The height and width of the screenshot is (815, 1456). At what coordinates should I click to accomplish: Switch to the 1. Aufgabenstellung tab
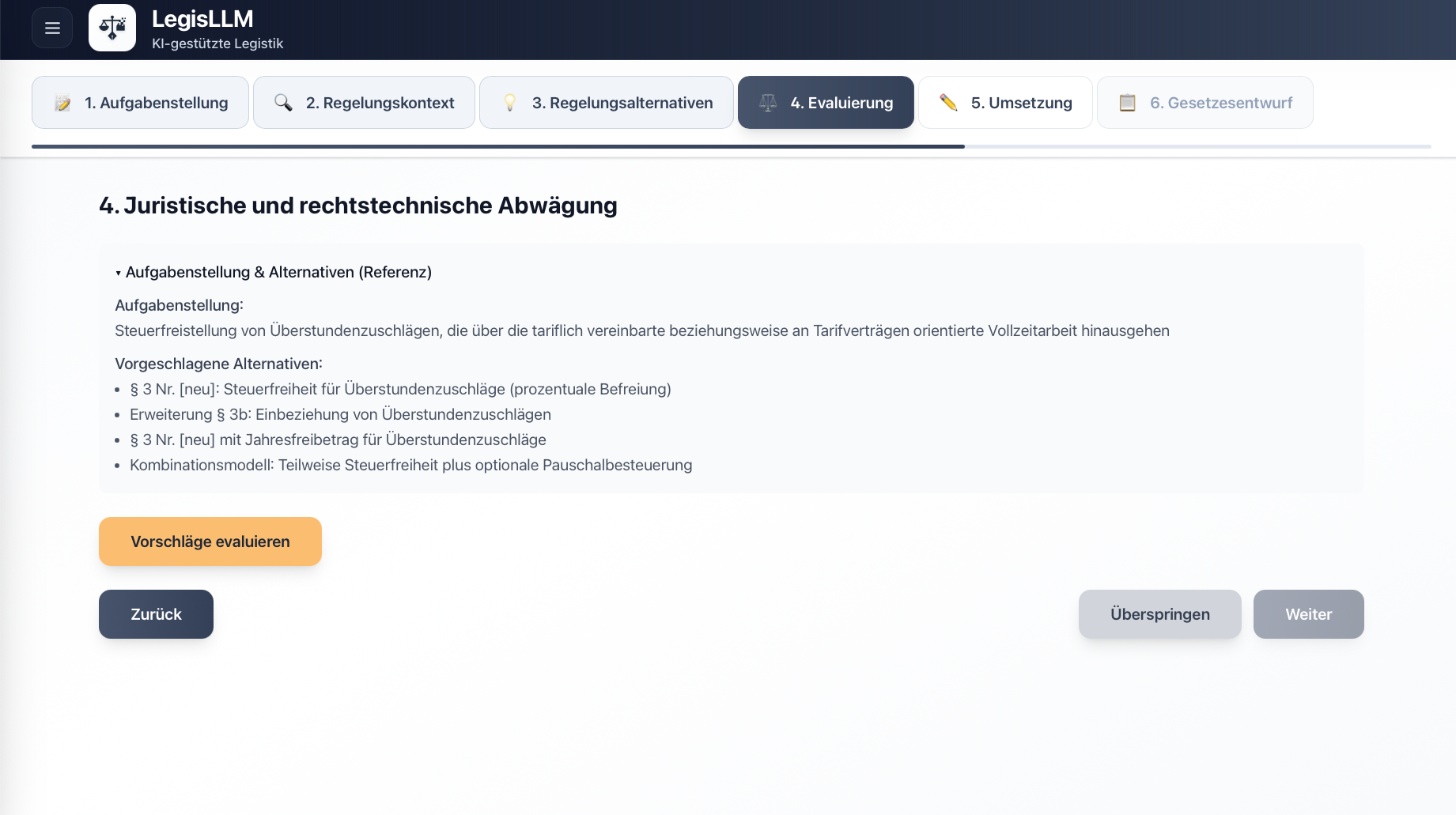[x=156, y=103]
